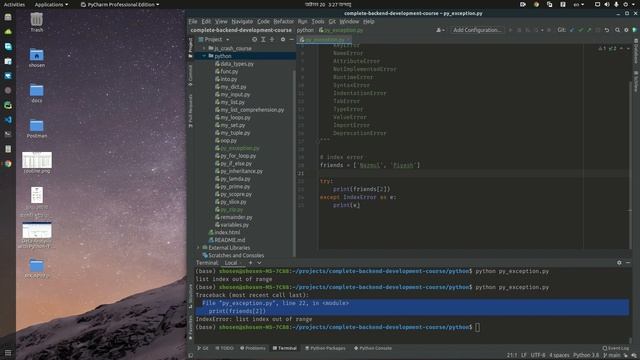The width and height of the screenshot is (640, 360).
Task: Open the Trash desktop icon
Action: click(36, 22)
